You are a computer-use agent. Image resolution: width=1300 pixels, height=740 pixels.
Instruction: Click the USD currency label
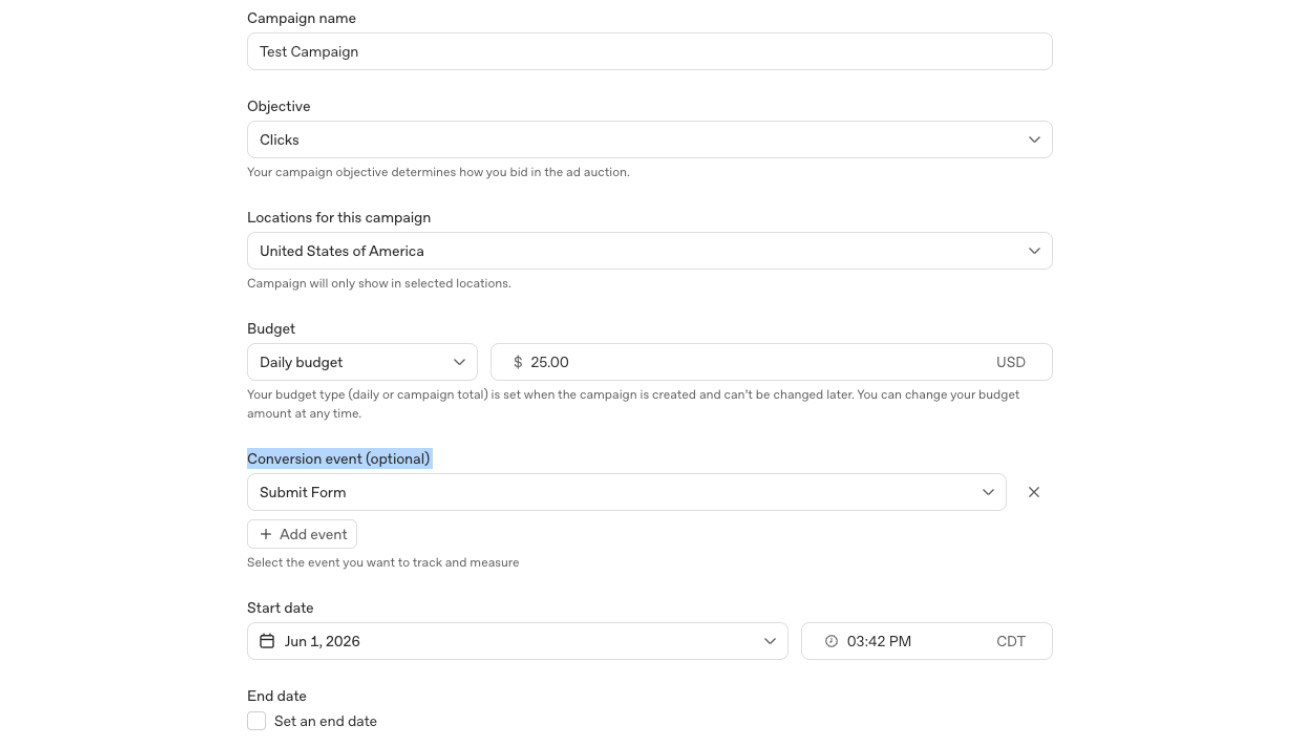[x=1011, y=362]
